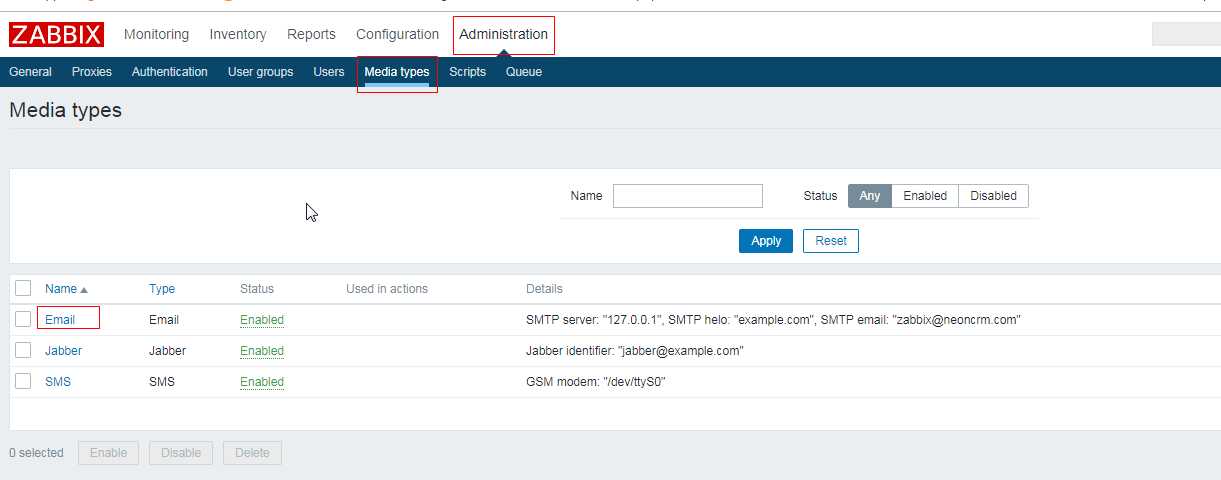The height and width of the screenshot is (480, 1221).
Task: Toggle Enabled status of Email
Action: click(x=262, y=320)
